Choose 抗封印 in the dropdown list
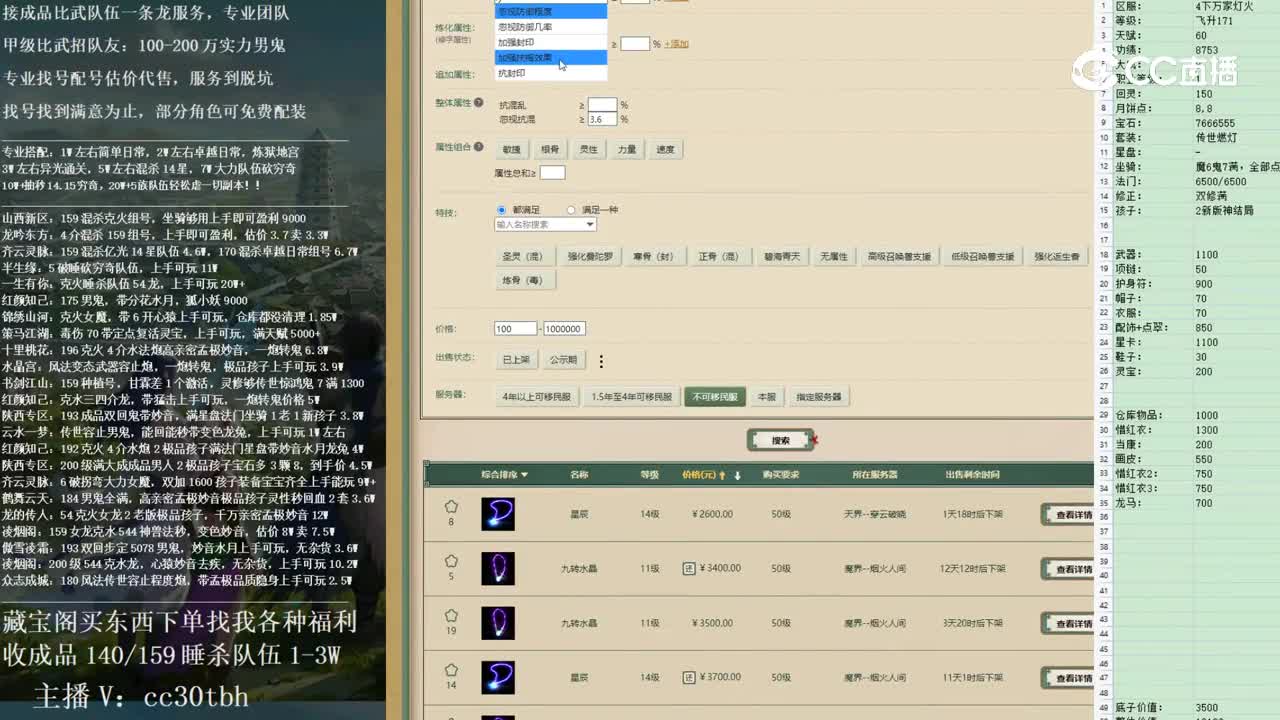This screenshot has height=720, width=1280. click(551, 73)
